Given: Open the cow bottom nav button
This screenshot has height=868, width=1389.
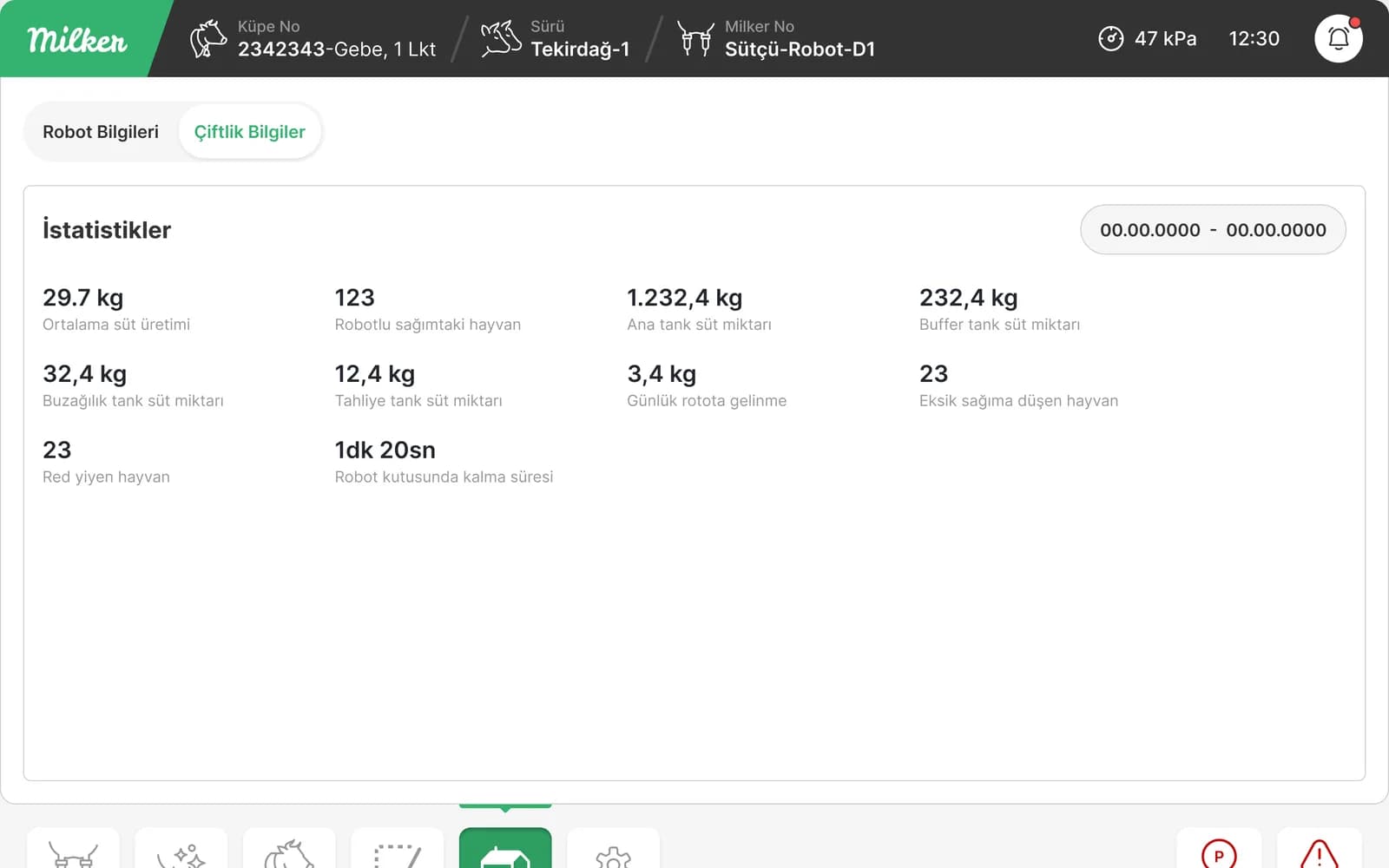Looking at the screenshot, I should pyautogui.click(x=289, y=848).
